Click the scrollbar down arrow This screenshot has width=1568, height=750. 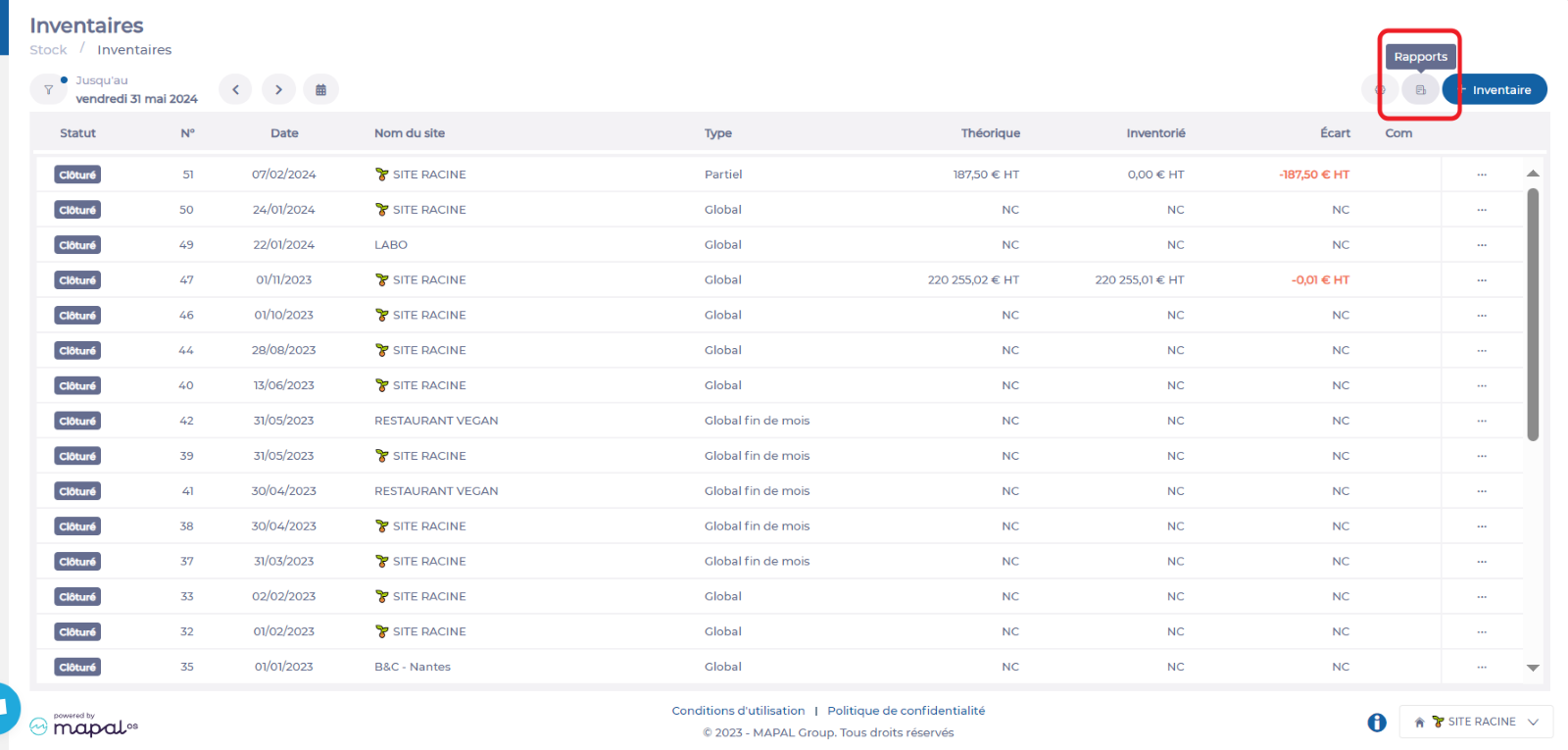[x=1533, y=668]
